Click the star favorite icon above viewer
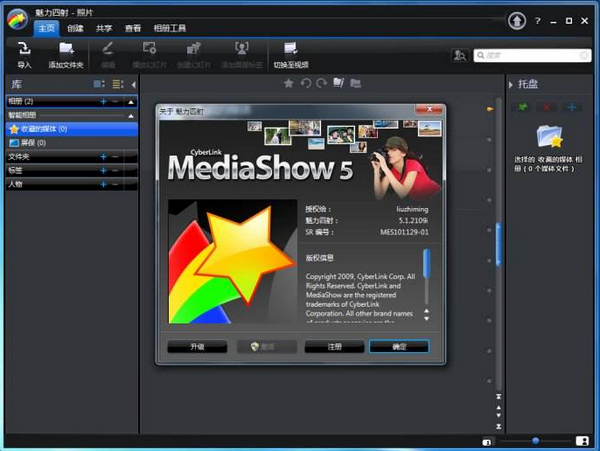This screenshot has width=600, height=451. click(x=289, y=83)
